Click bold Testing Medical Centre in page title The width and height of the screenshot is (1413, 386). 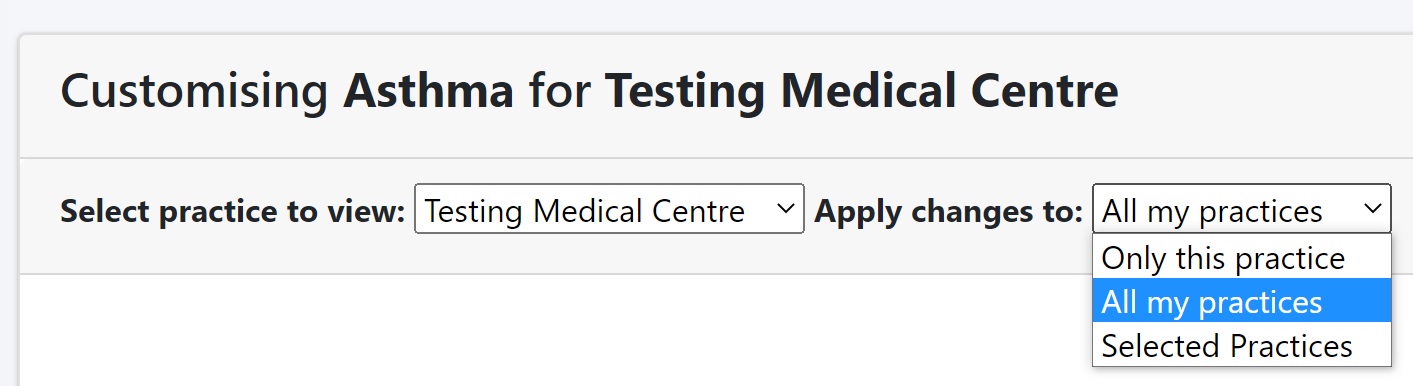[862, 92]
